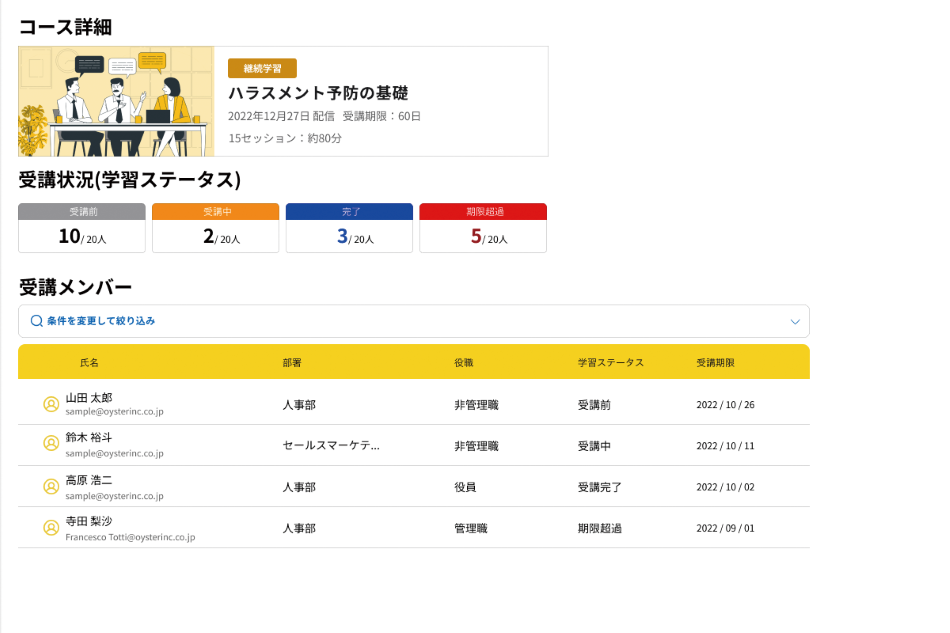Screen dimensions: 950x633
Task: Click user avatar icon for 山田 太郎
Action: pos(51,404)
